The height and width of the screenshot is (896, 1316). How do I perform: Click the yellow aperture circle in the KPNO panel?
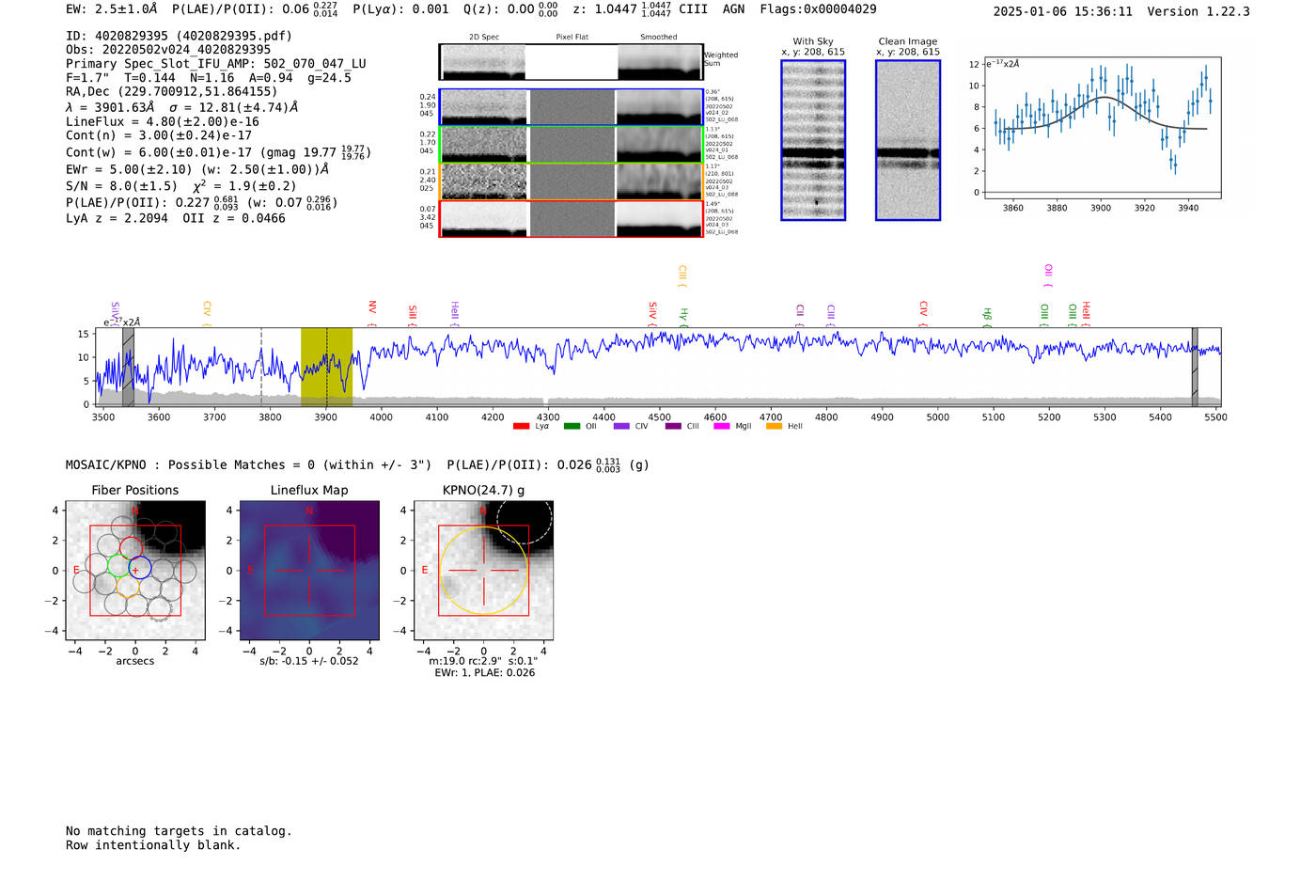tap(483, 571)
